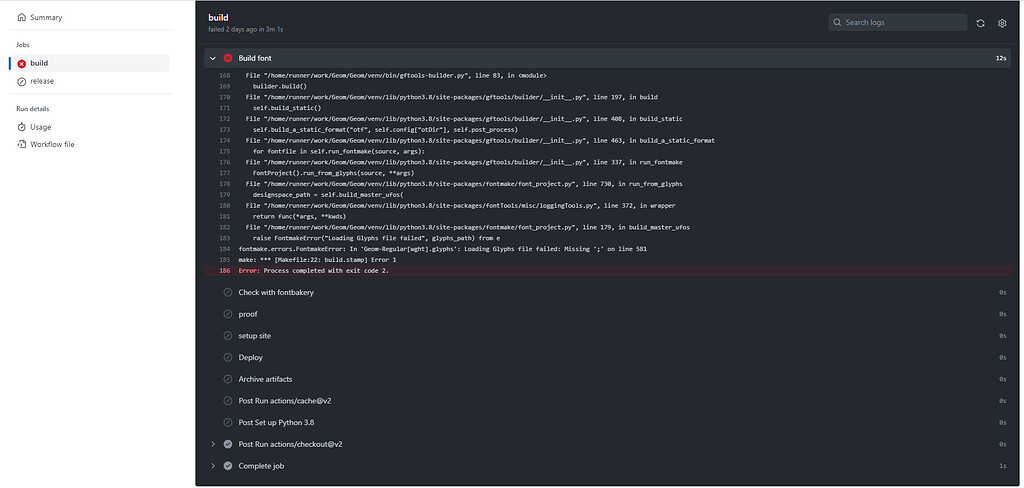Click the Deploy step row
The image size is (1024, 488).
tap(607, 357)
